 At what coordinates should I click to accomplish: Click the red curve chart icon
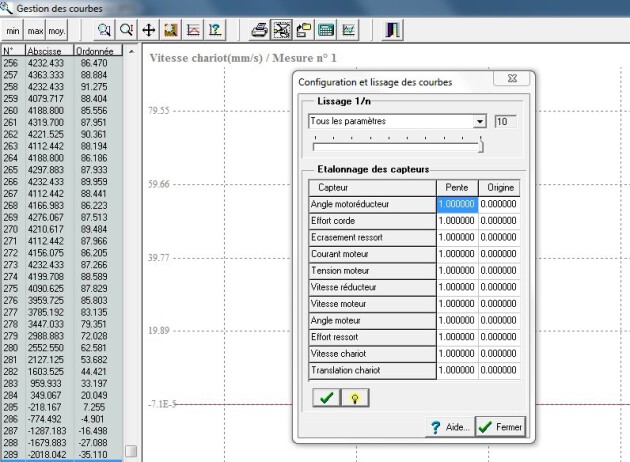click(193, 30)
